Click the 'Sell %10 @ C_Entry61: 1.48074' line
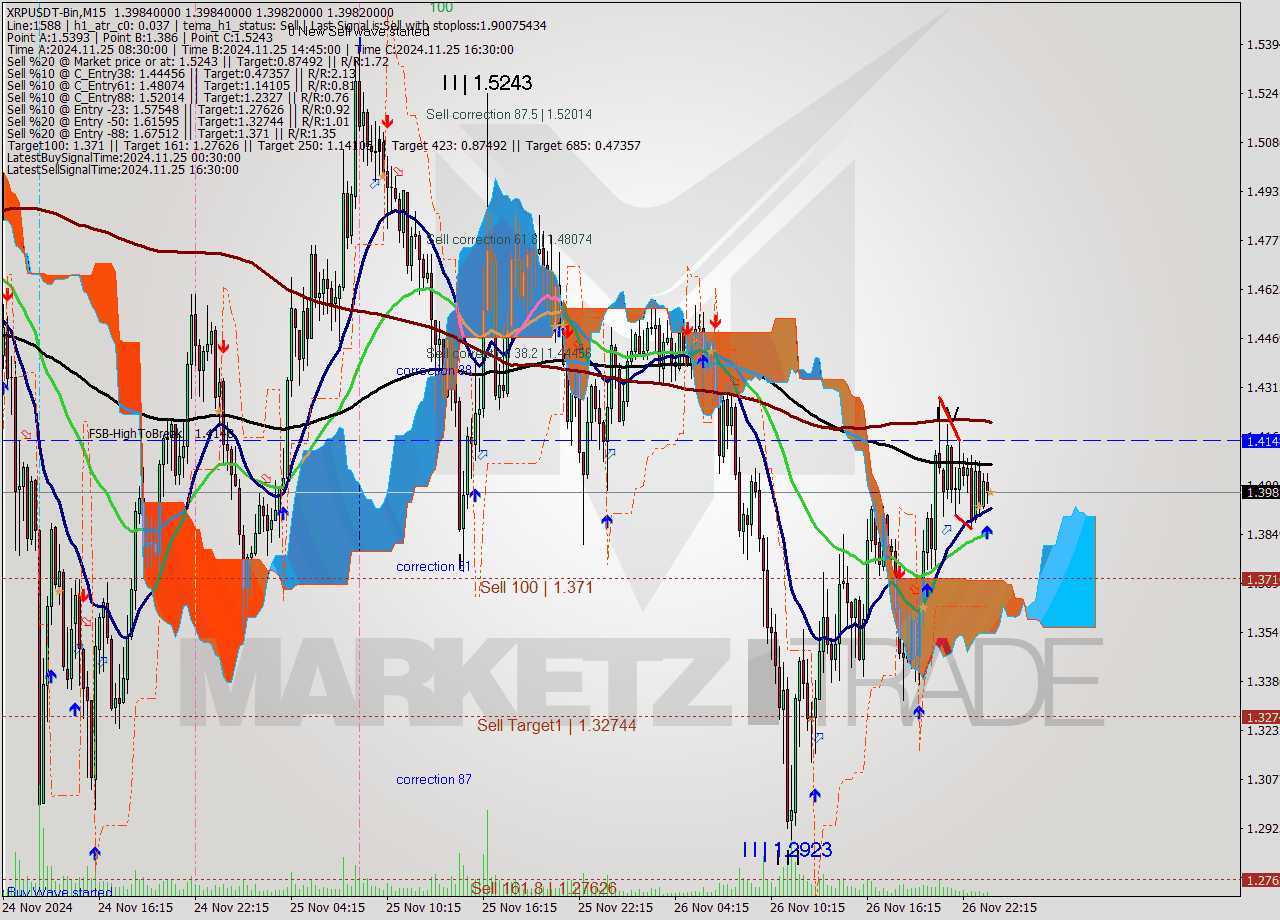This screenshot has width=1280, height=920. (179, 85)
